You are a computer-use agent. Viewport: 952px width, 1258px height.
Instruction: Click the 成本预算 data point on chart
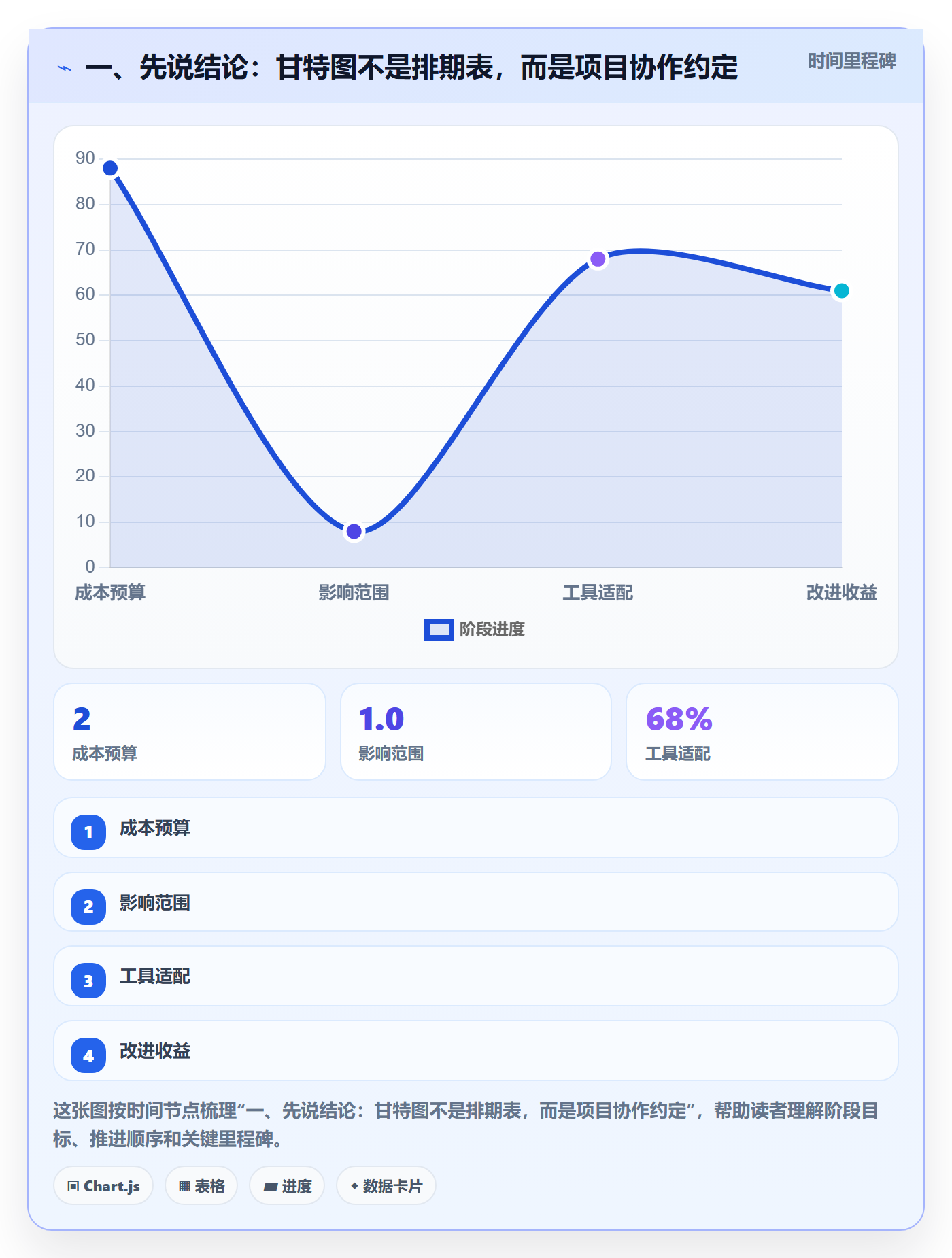click(x=110, y=168)
